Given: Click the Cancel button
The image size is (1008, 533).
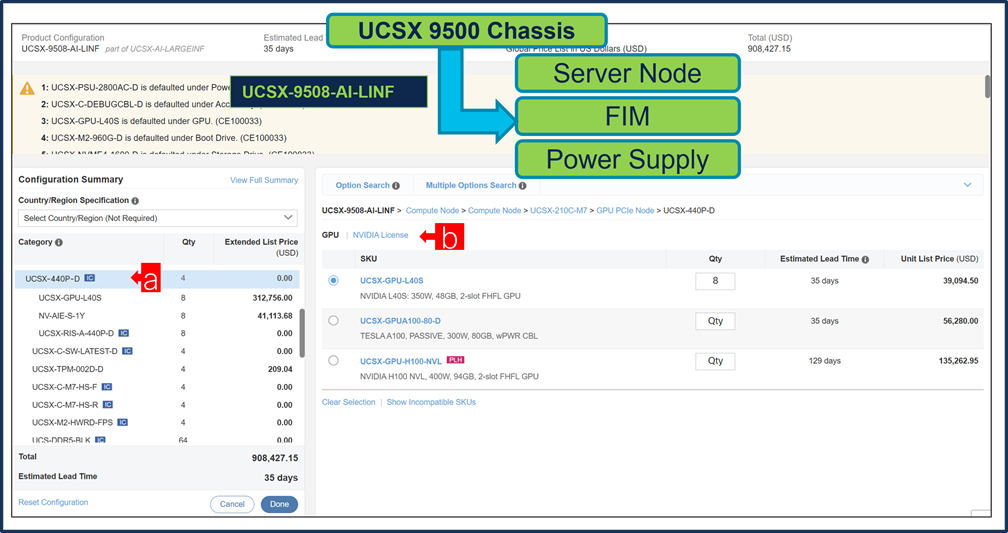Looking at the screenshot, I should click(232, 504).
